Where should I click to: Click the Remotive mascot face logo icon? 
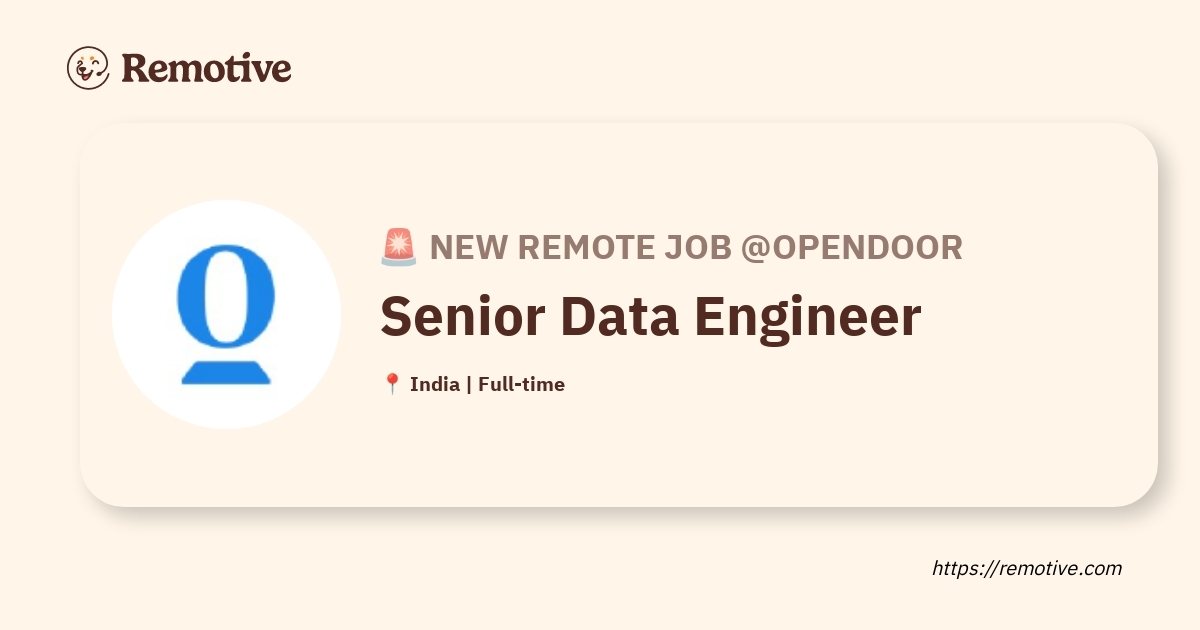tap(88, 68)
